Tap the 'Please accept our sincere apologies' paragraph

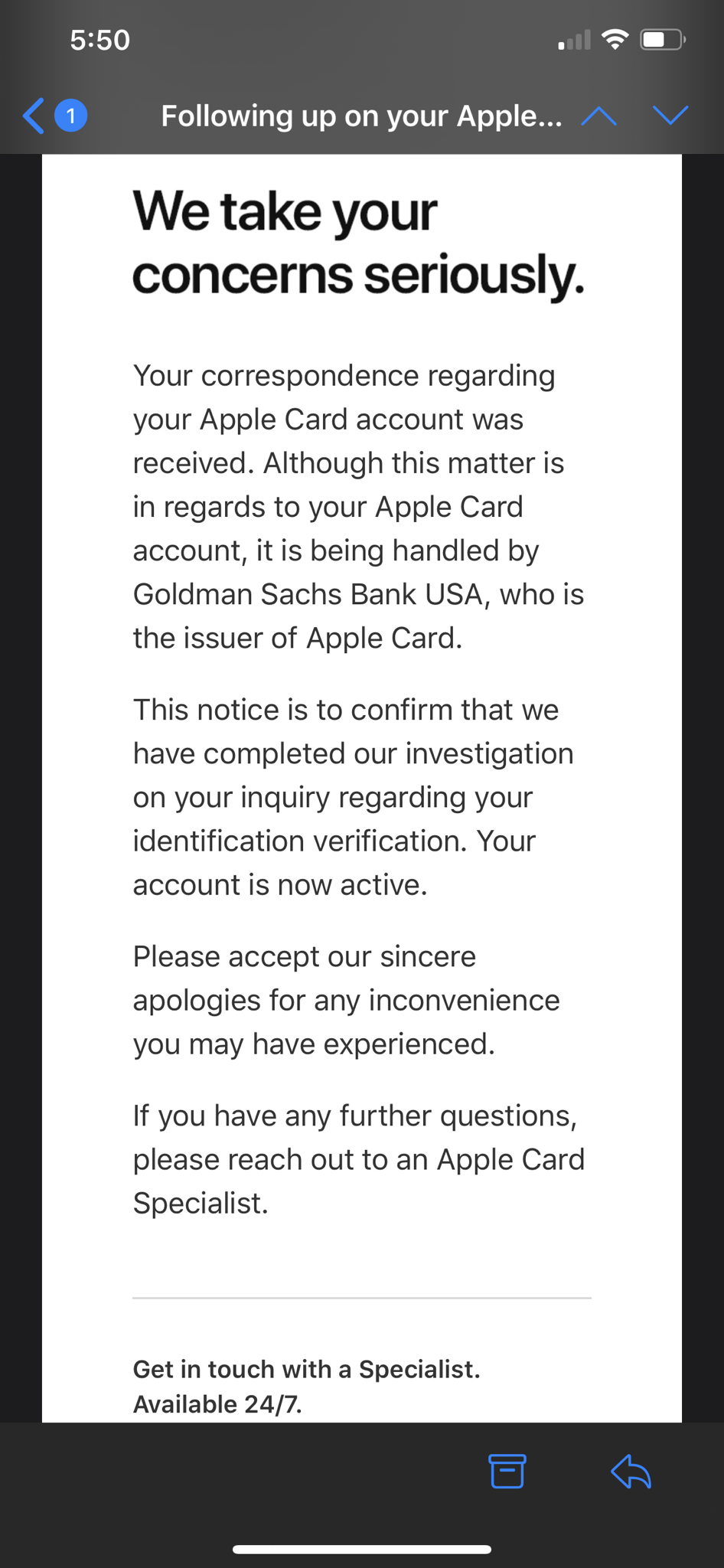click(x=346, y=1000)
